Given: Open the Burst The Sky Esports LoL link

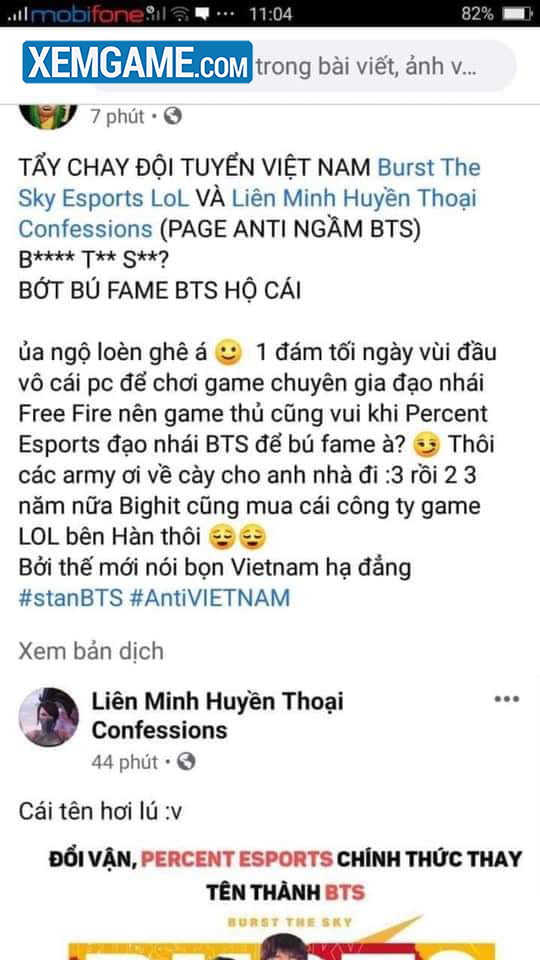Looking at the screenshot, I should (x=250, y=183).
